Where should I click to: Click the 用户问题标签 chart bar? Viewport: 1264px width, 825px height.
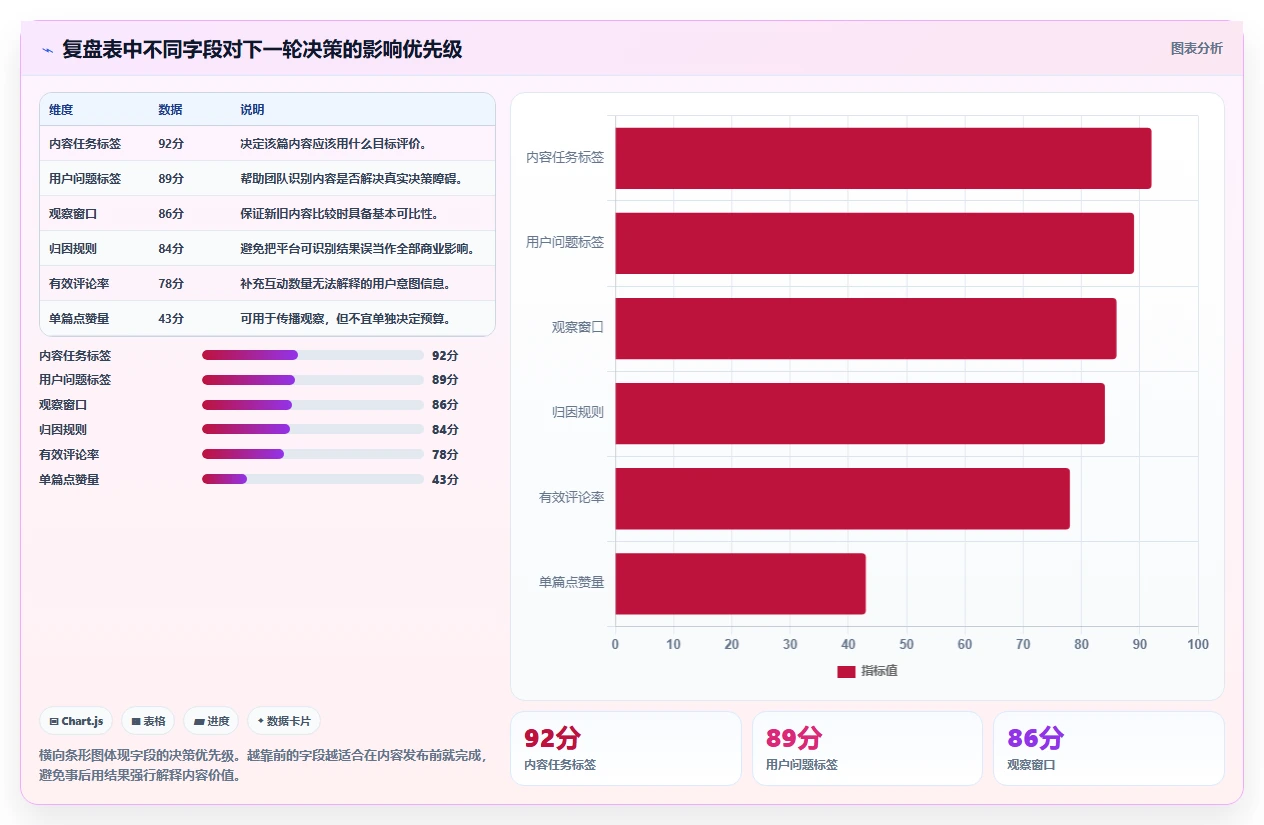coord(874,243)
